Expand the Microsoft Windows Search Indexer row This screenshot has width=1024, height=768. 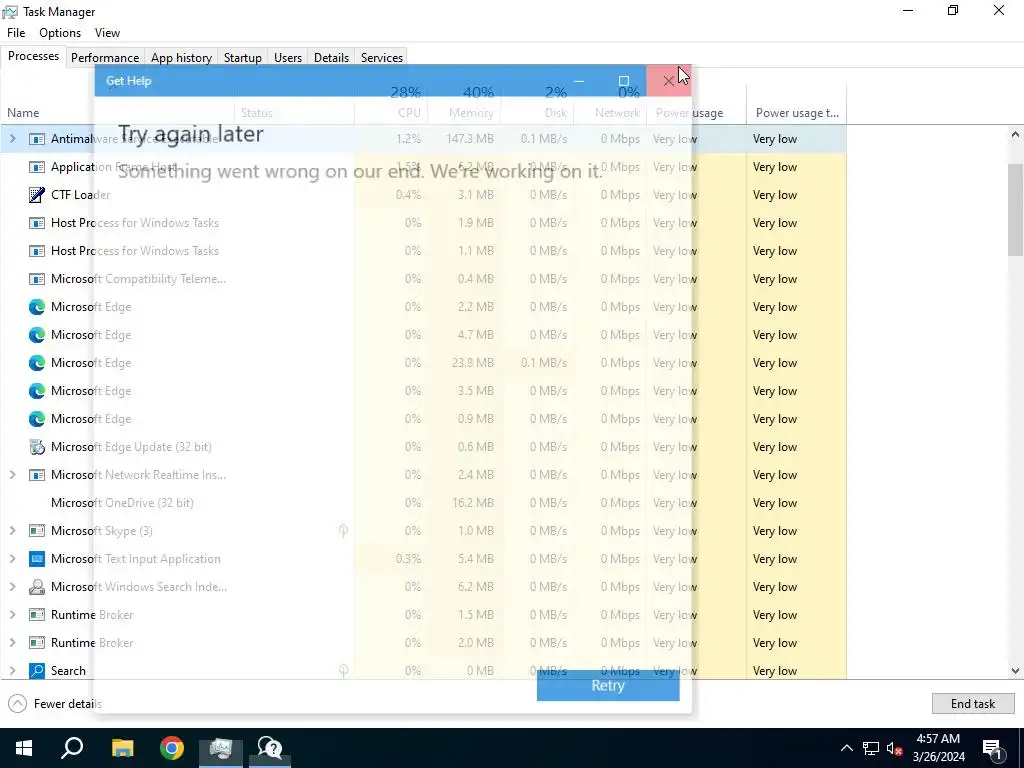tap(12, 586)
